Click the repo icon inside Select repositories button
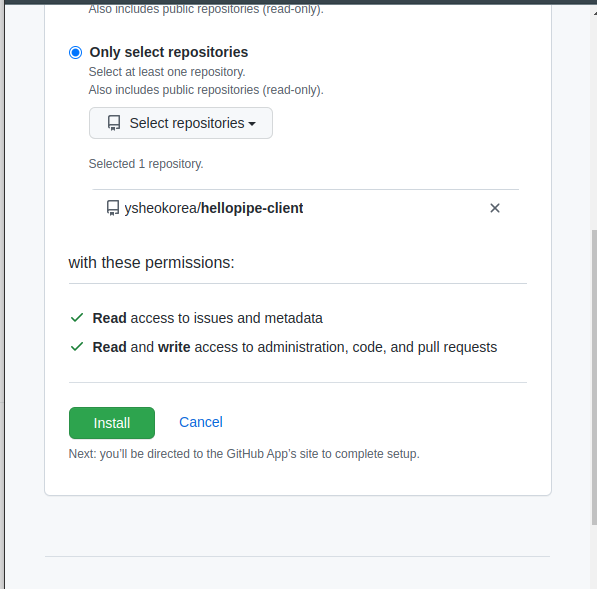597x589 pixels. coord(114,123)
